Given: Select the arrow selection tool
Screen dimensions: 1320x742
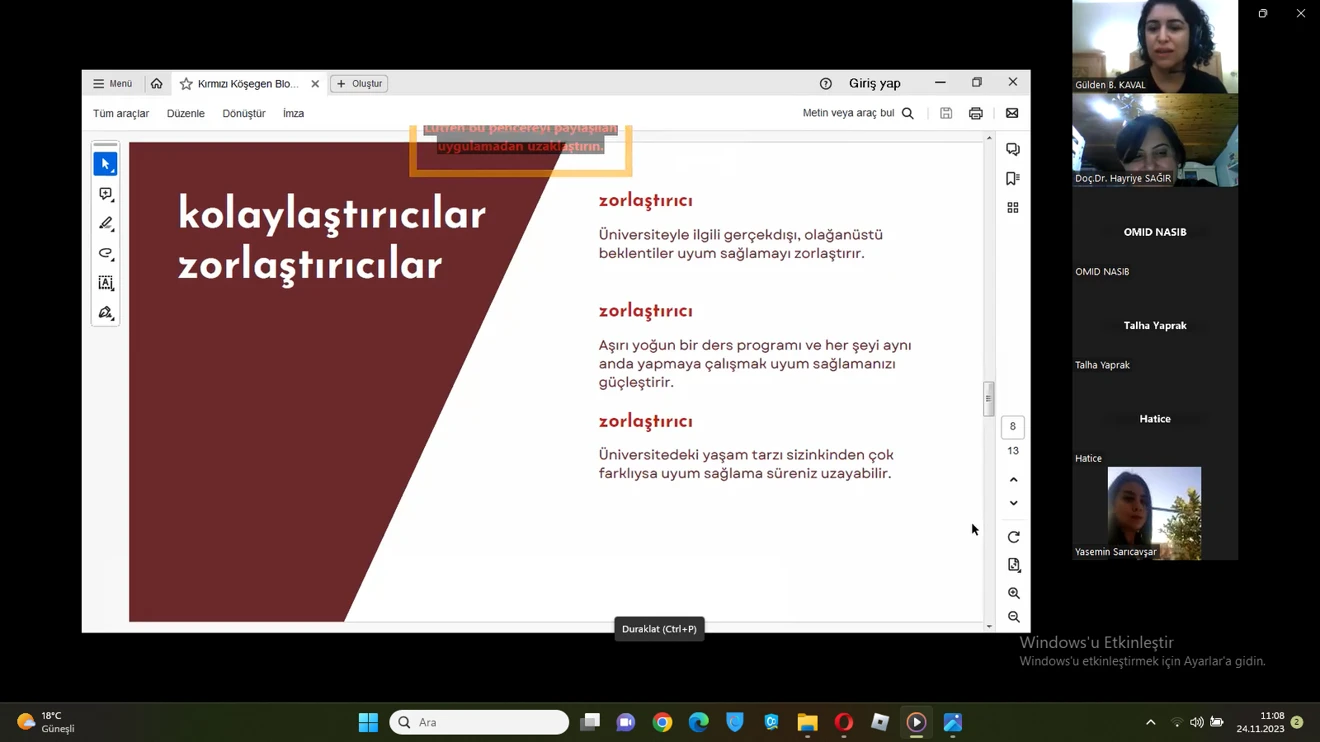Looking at the screenshot, I should pyautogui.click(x=105, y=164).
